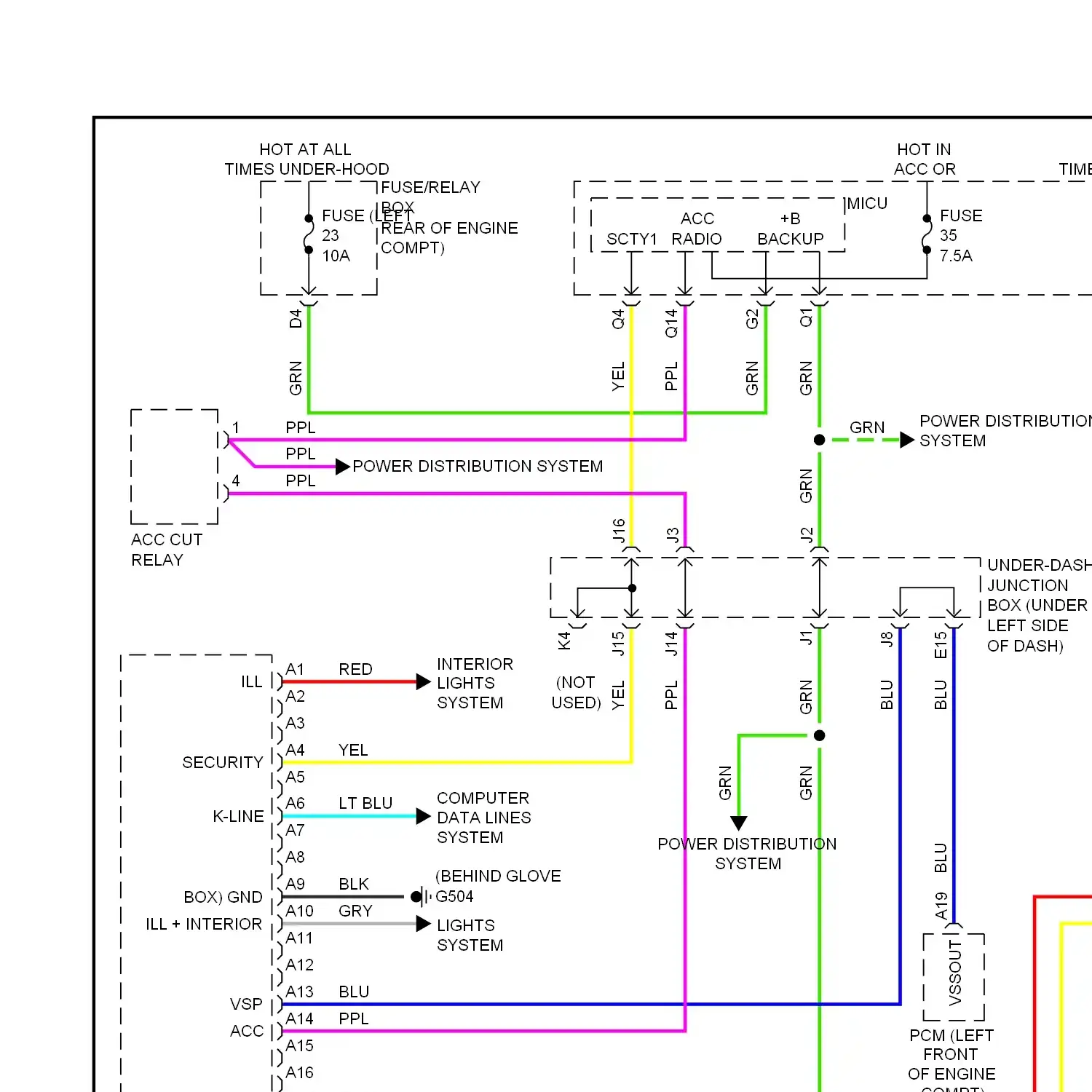Click the '(NOT USED)' note
Viewport: 1092px width, 1092px height.
(576, 692)
